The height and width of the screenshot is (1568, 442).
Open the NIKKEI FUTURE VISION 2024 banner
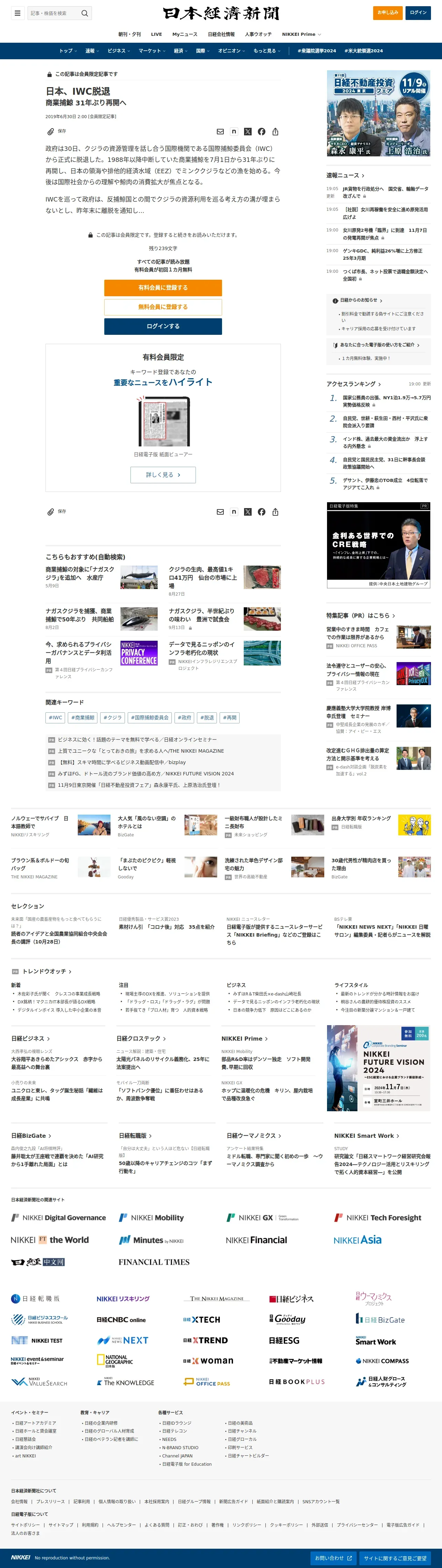379,1068
